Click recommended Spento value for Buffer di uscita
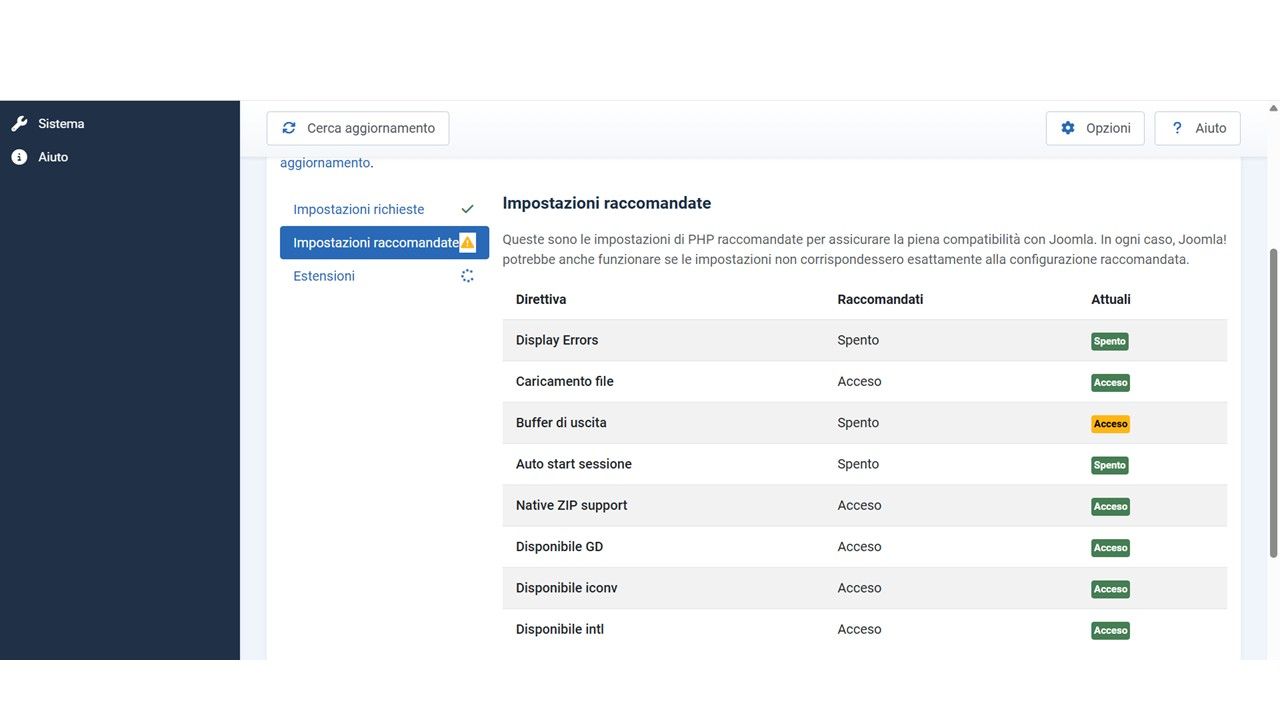The height and width of the screenshot is (720, 1280). pos(858,422)
